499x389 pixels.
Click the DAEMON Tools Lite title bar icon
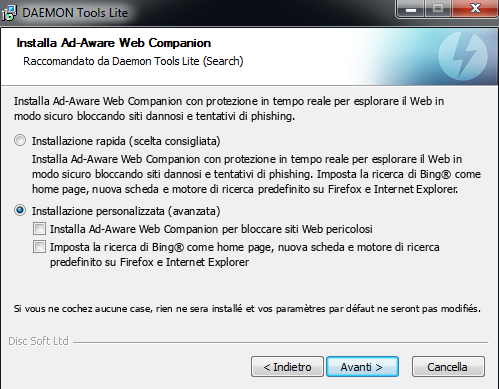pyautogui.click(x=9, y=13)
